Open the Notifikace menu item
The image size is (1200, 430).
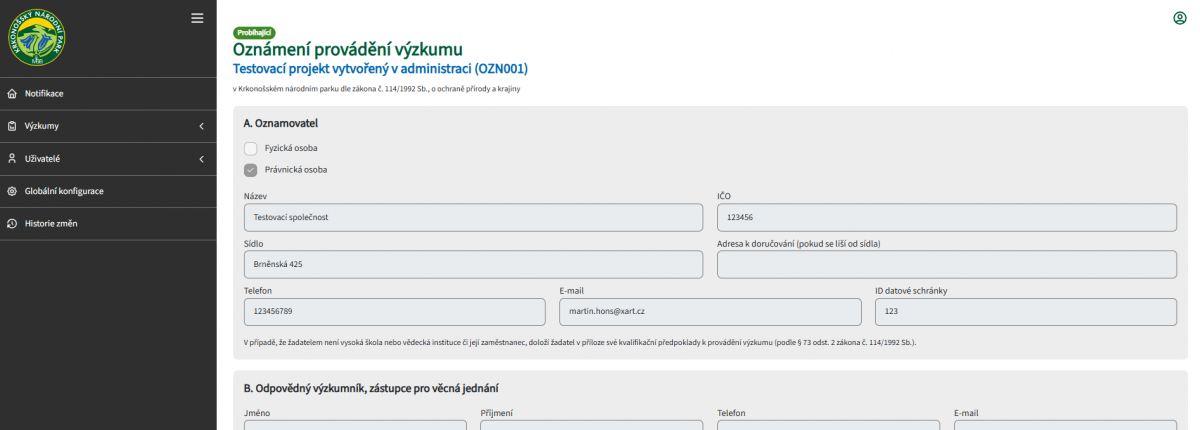(x=44, y=94)
